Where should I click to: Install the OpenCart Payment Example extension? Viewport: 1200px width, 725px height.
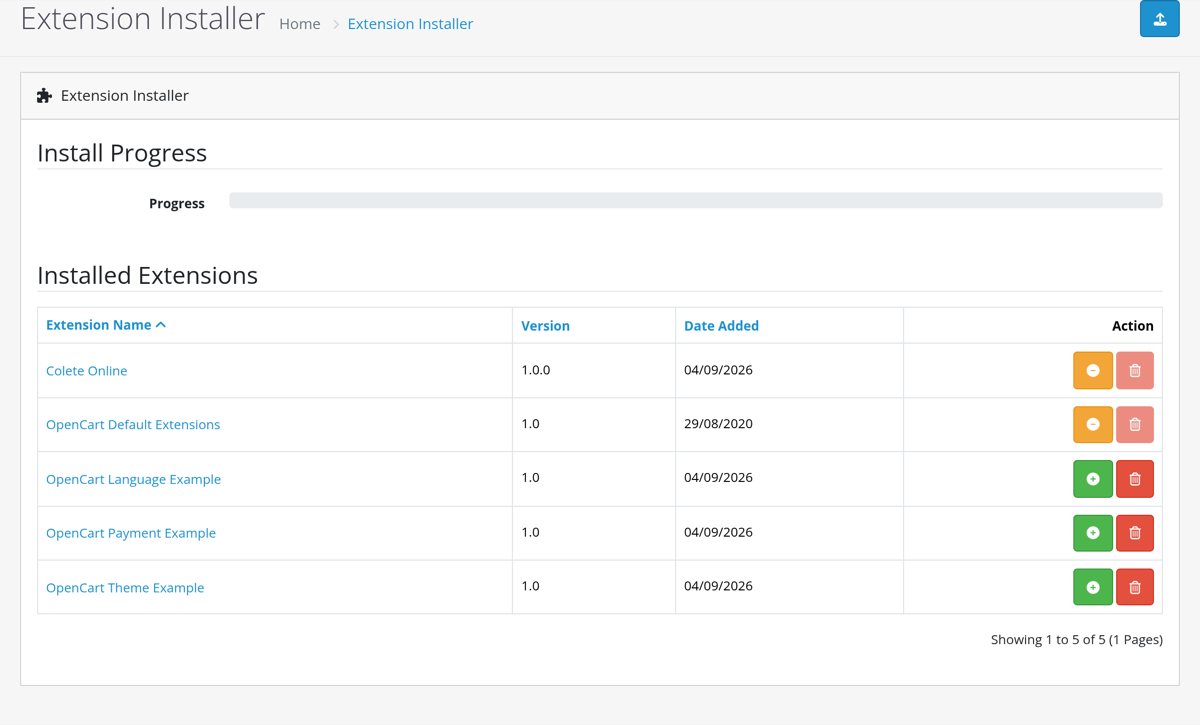tap(1093, 533)
